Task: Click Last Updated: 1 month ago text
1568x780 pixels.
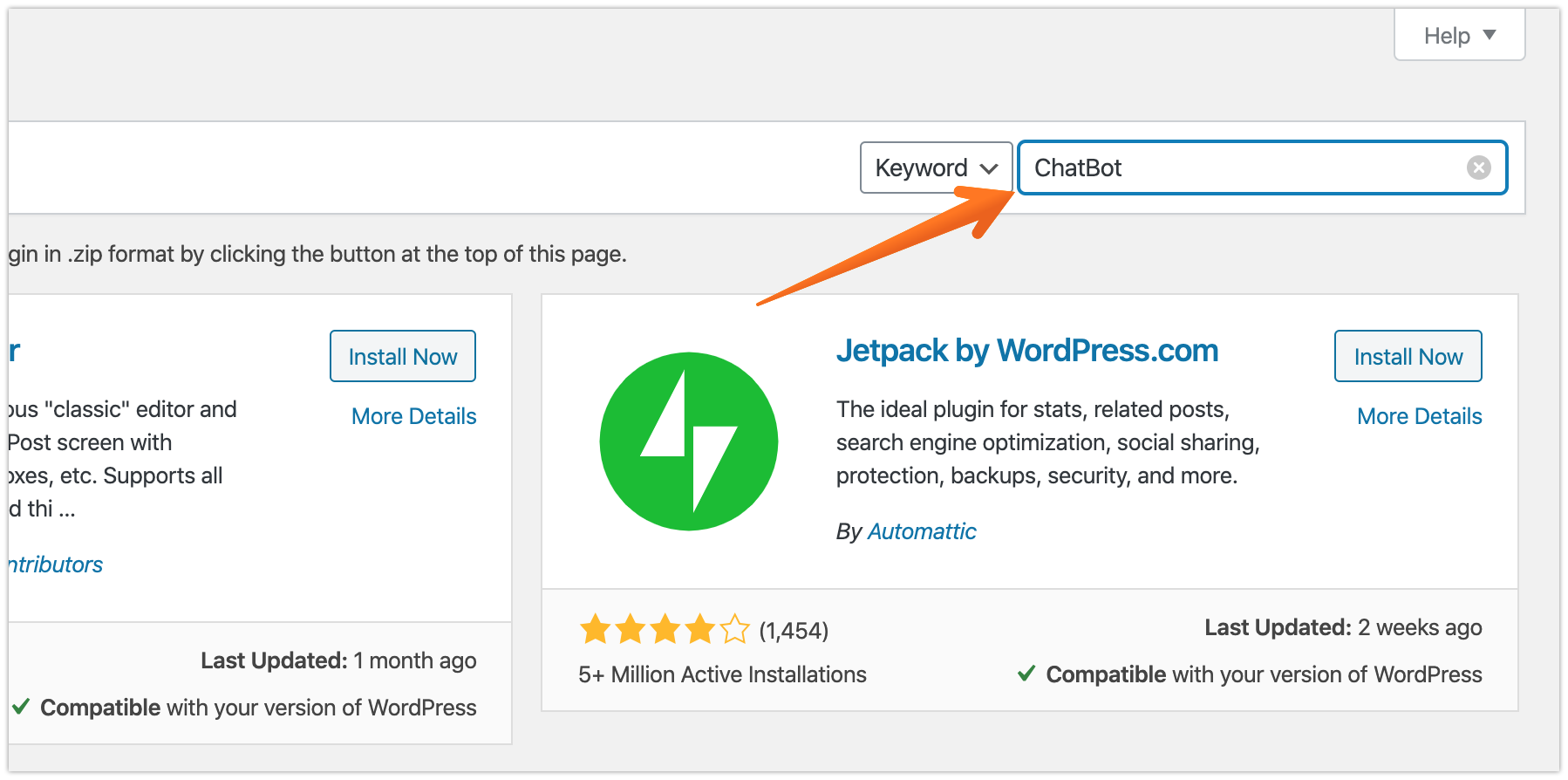Action: point(338,660)
